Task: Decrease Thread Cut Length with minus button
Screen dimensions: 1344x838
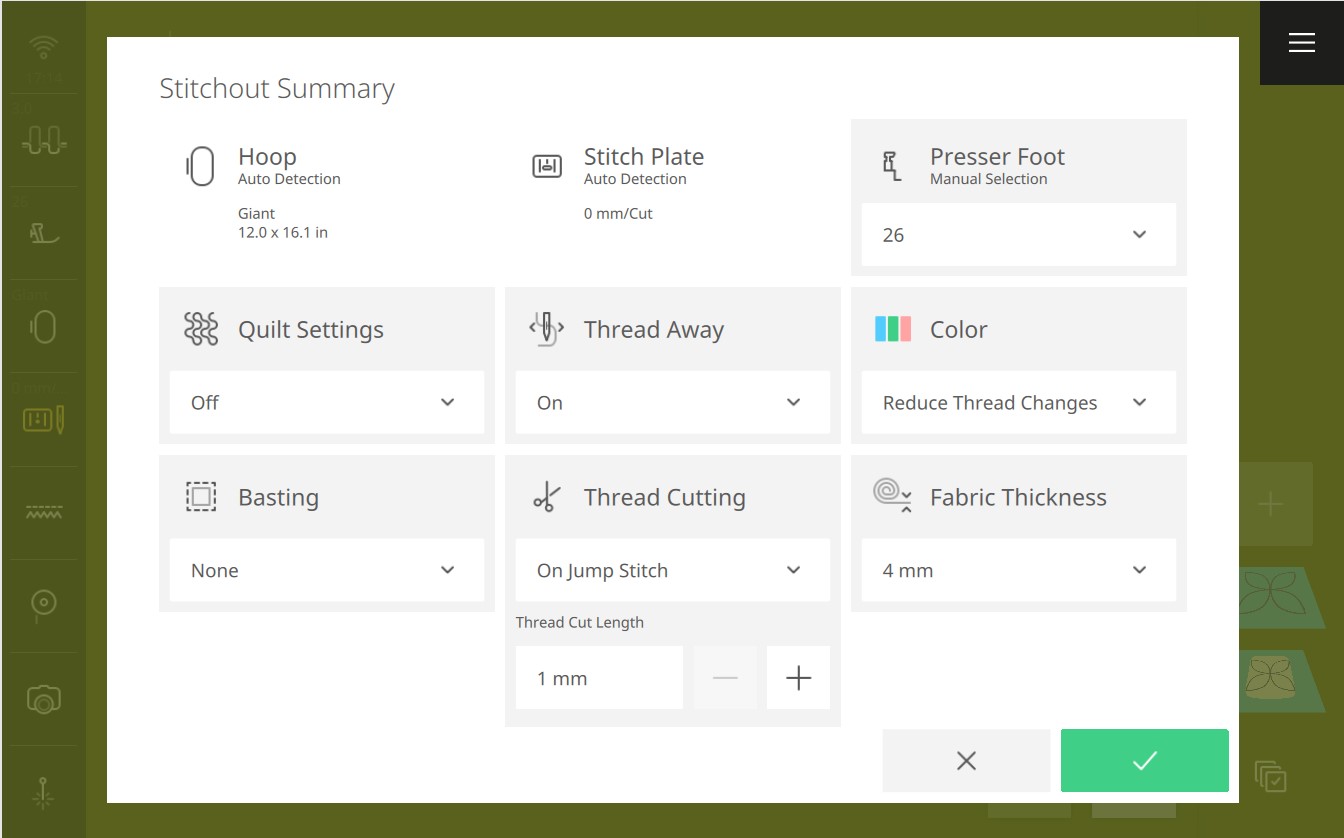Action: click(x=725, y=678)
